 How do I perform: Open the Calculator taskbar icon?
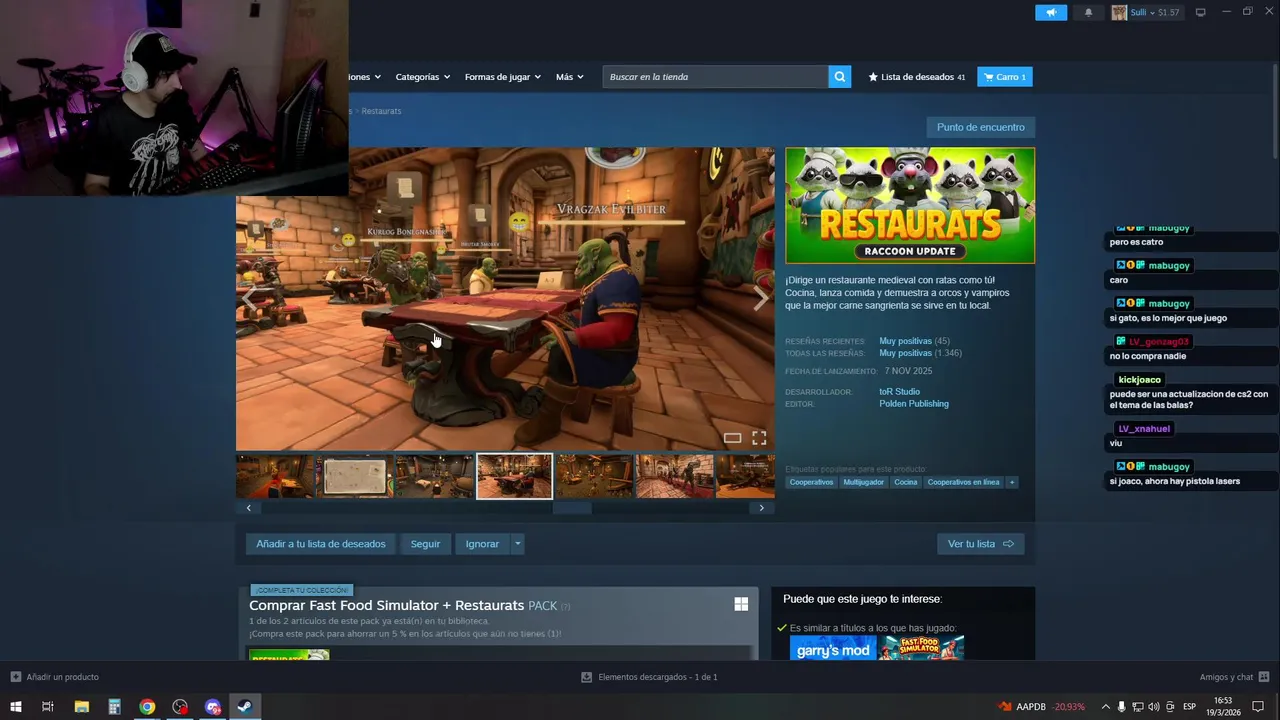pos(114,707)
